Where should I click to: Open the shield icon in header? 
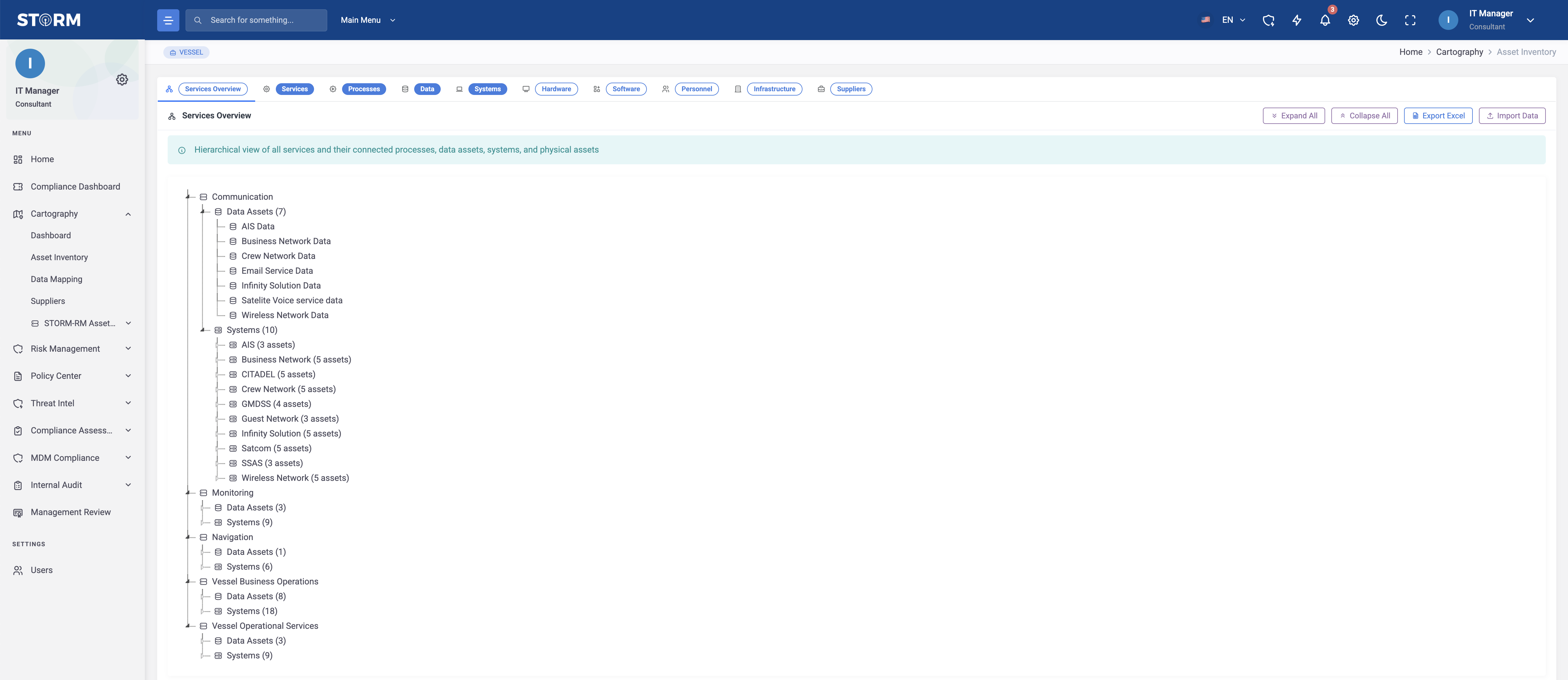coord(1268,20)
